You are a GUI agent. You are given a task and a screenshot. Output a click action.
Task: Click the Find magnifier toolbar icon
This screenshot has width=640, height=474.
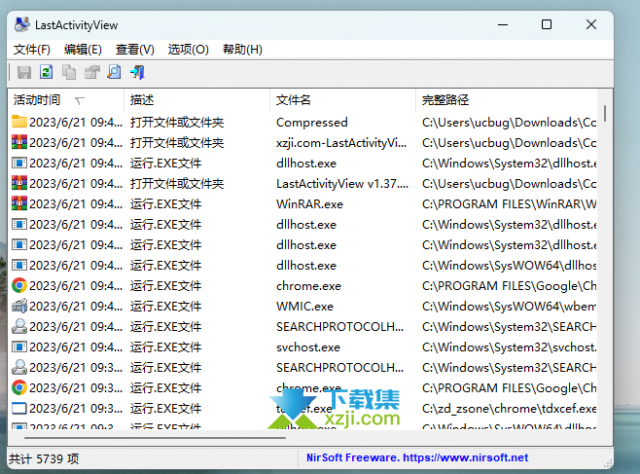(x=114, y=72)
